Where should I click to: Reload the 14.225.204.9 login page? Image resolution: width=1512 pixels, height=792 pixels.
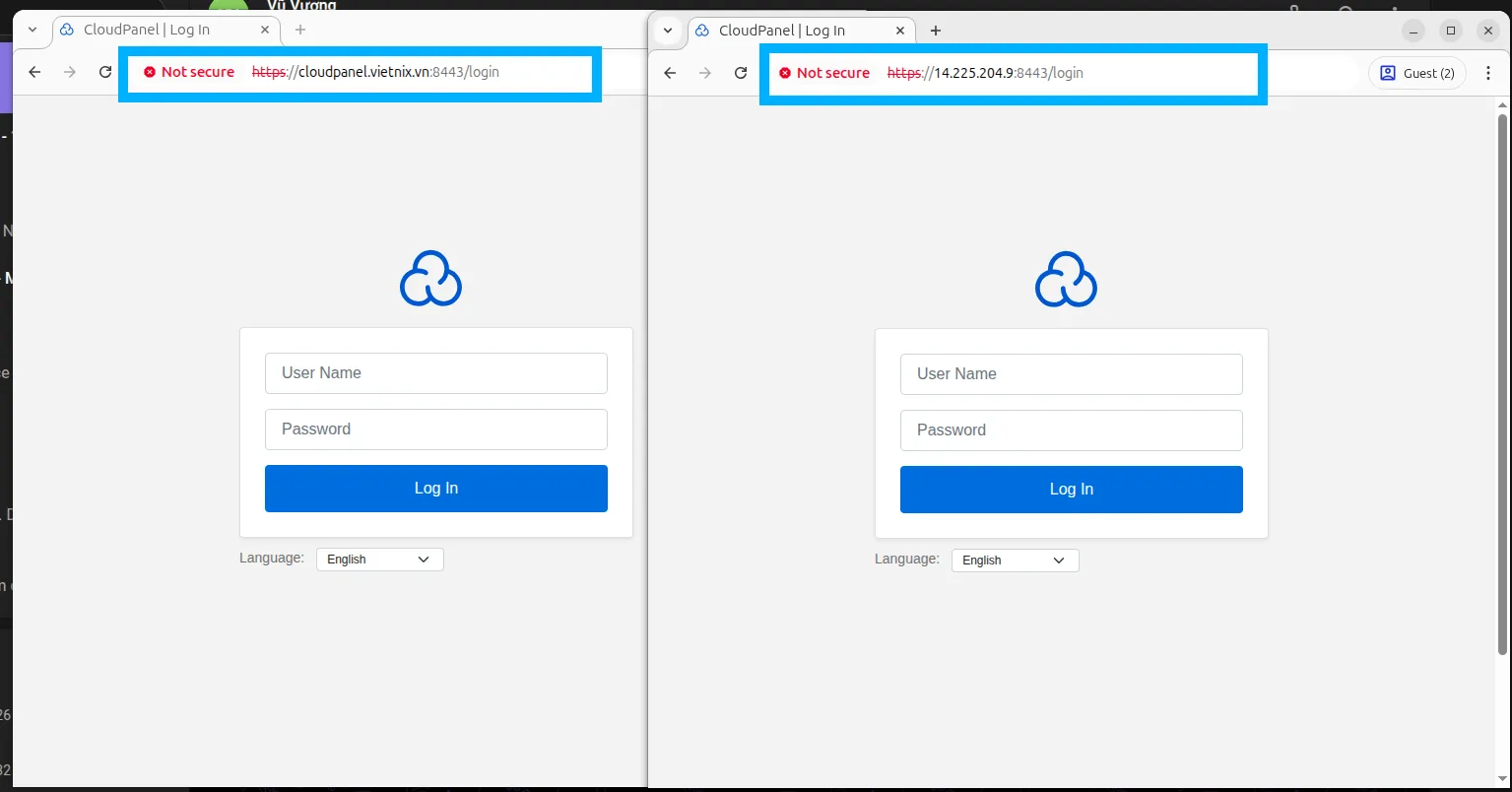(x=741, y=73)
